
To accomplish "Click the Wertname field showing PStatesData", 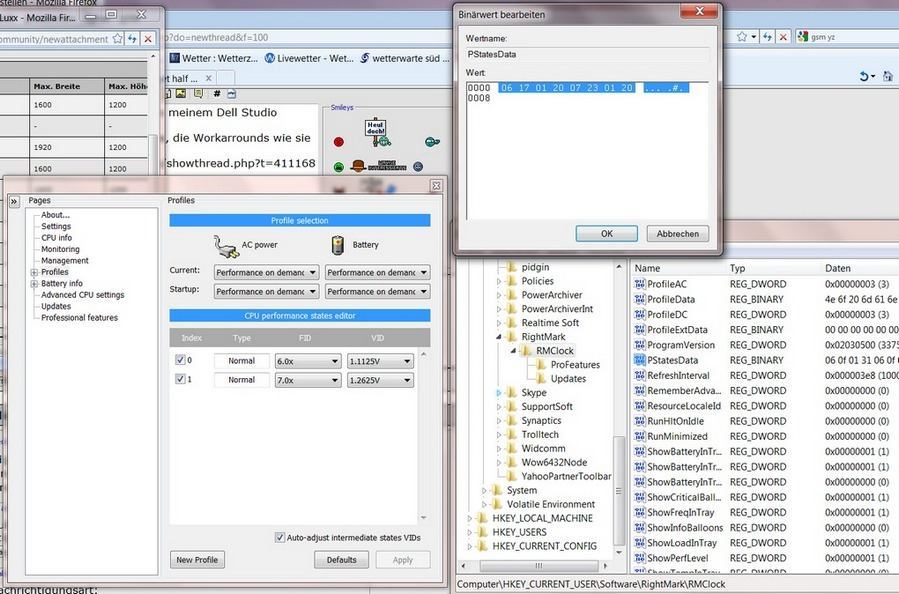I will (588, 54).
